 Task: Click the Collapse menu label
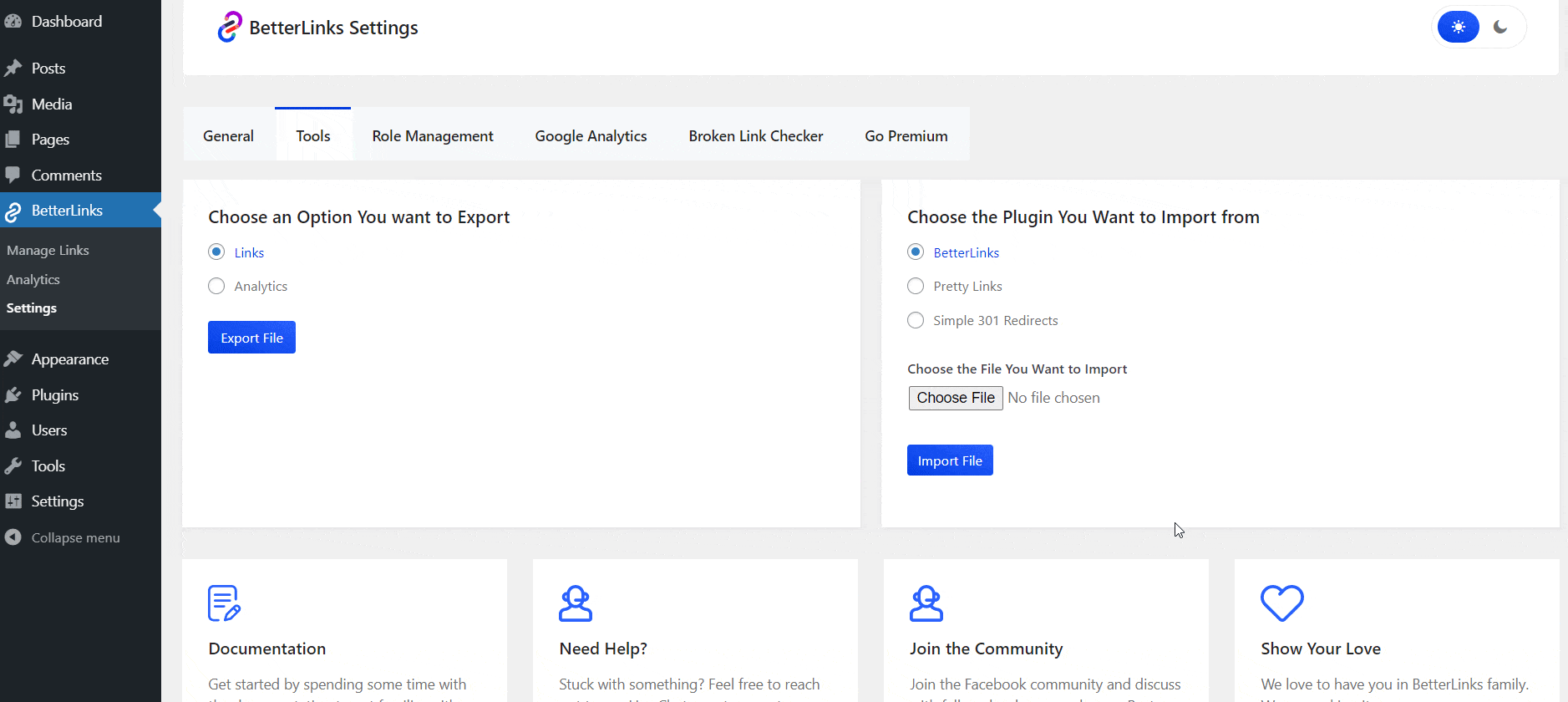point(76,538)
